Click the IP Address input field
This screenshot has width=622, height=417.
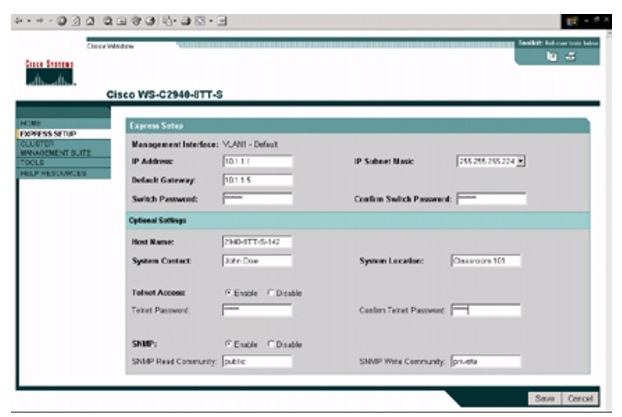tap(257, 161)
